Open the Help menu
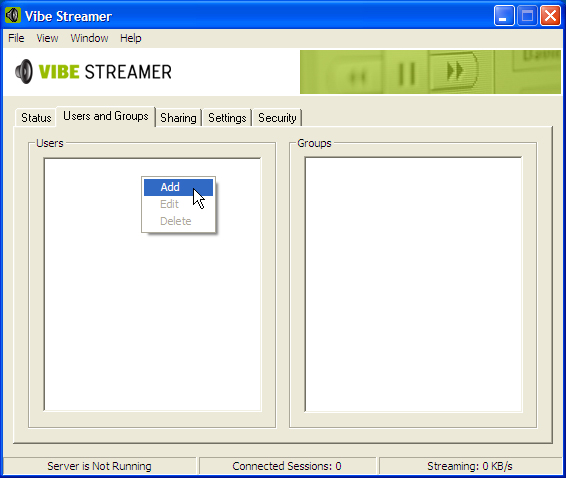Screen dimensions: 566x478 [x=131, y=38]
